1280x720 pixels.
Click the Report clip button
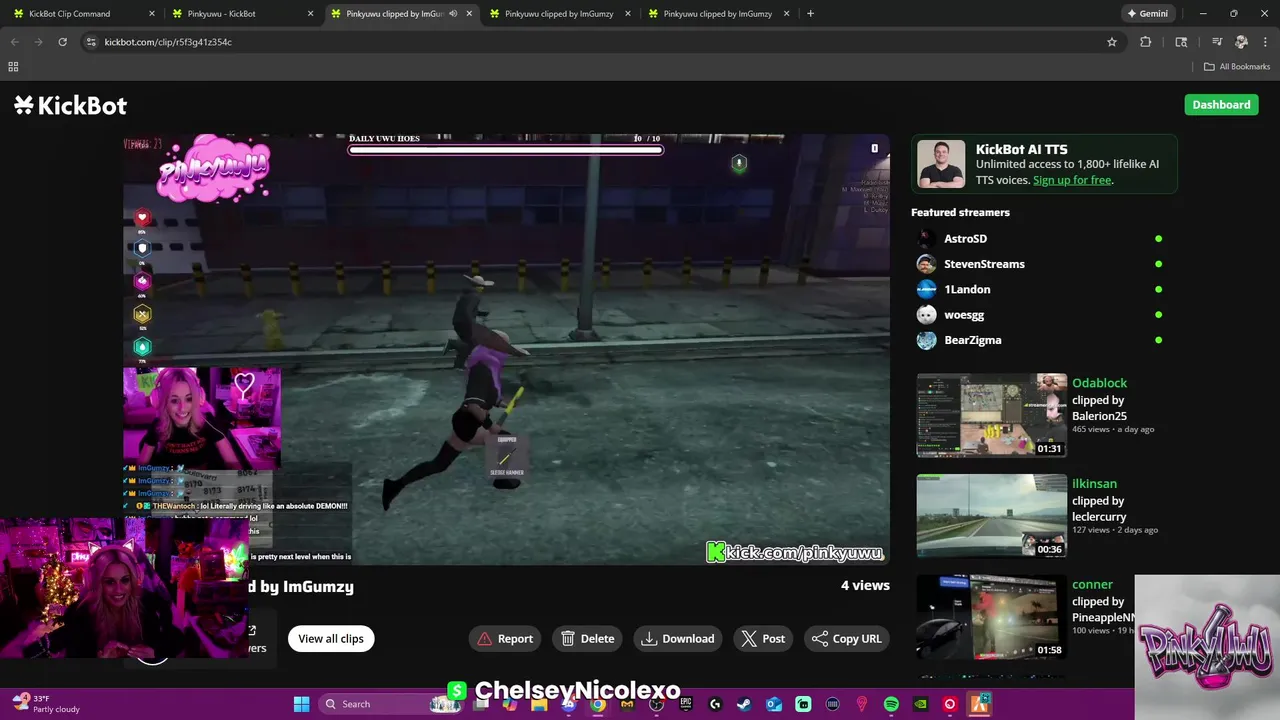point(505,639)
